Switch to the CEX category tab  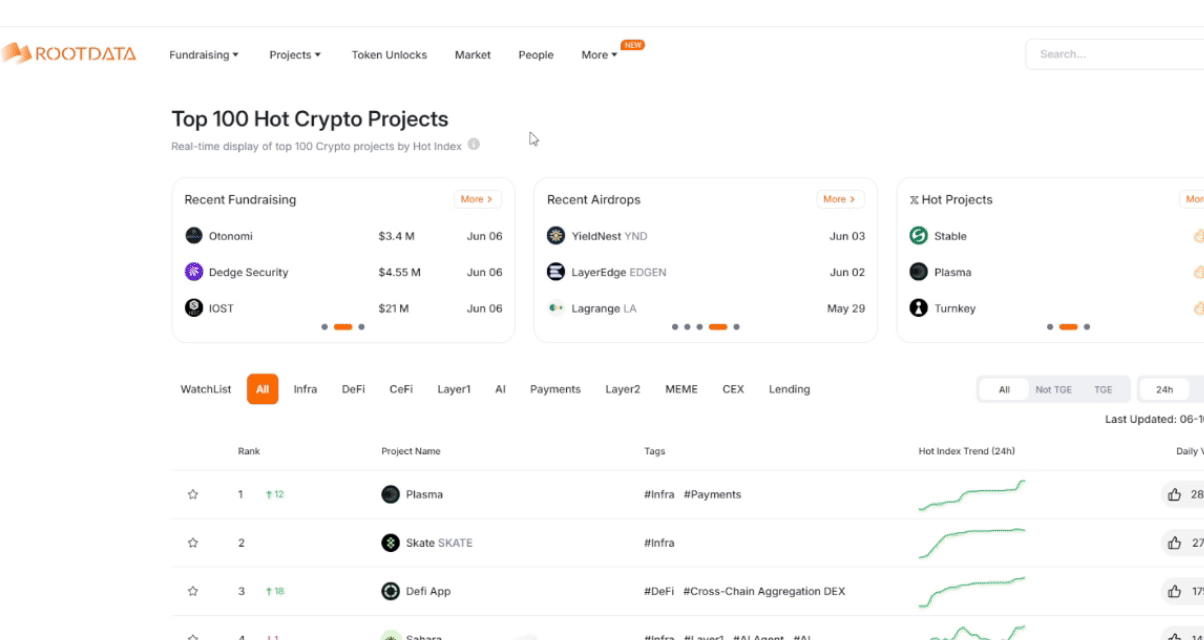coord(733,389)
